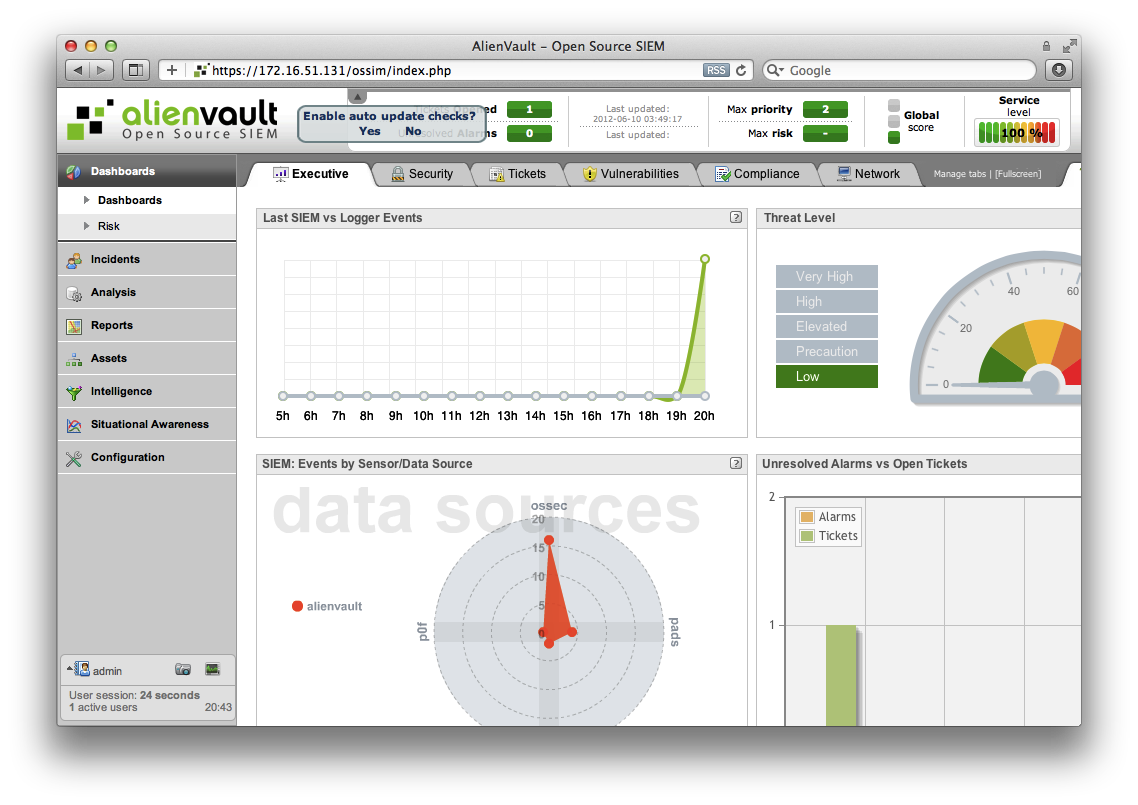Choose No for auto update checks
This screenshot has width=1138, height=805.
pyautogui.click(x=413, y=131)
